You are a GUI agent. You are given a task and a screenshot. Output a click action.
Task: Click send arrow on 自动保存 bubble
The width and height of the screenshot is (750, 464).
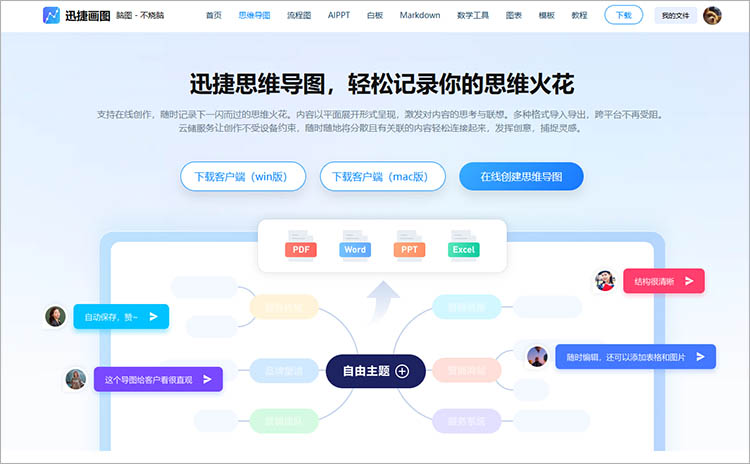(154, 317)
